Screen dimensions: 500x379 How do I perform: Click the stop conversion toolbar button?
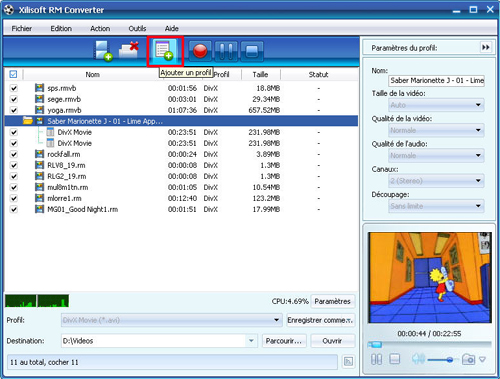coord(252,51)
